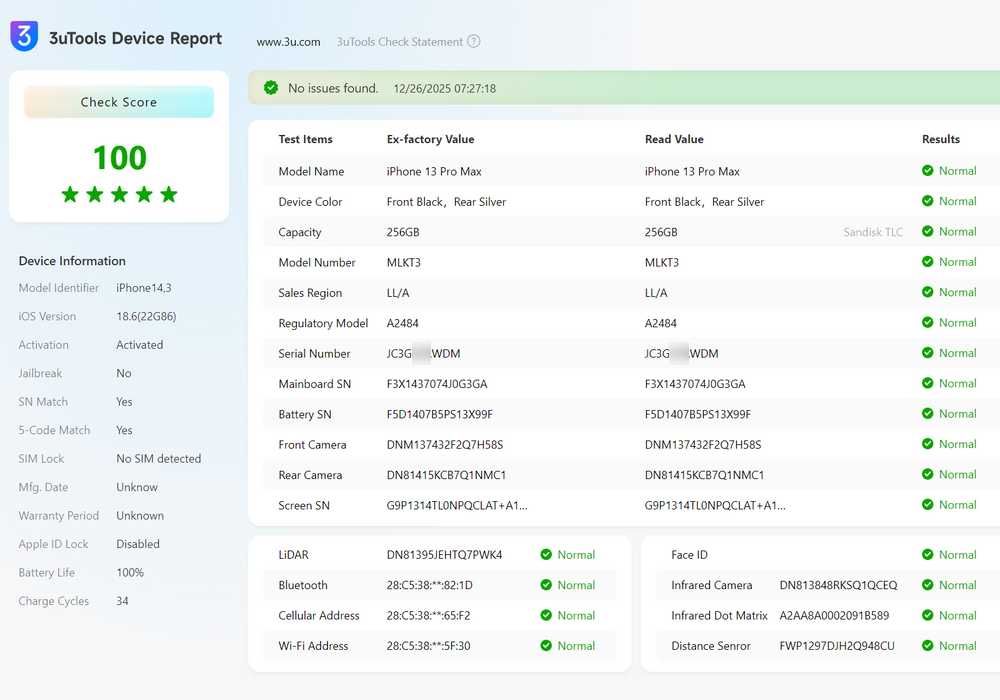1000x700 pixels.
Task: Open the www.3u.com link
Action: click(288, 42)
